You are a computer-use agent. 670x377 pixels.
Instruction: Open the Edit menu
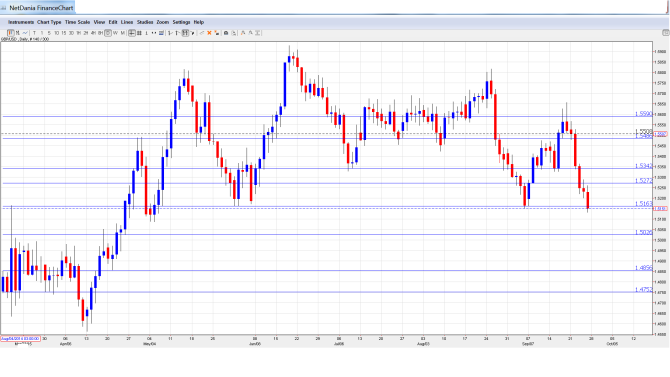pyautogui.click(x=113, y=22)
